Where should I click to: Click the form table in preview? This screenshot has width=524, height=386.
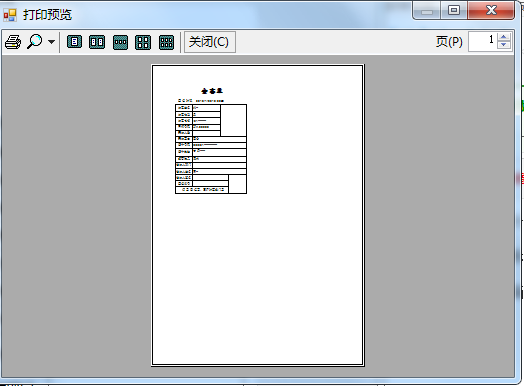click(x=211, y=149)
